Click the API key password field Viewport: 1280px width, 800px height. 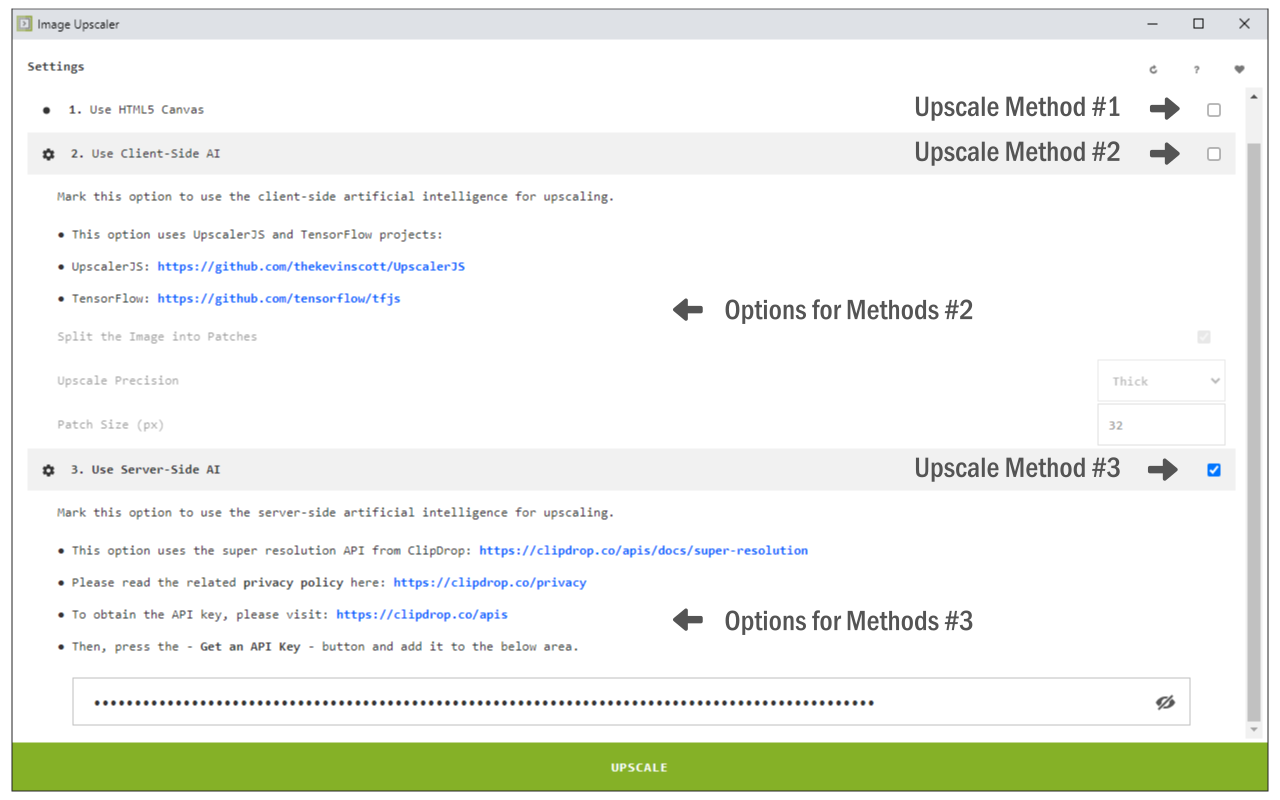pos(631,702)
